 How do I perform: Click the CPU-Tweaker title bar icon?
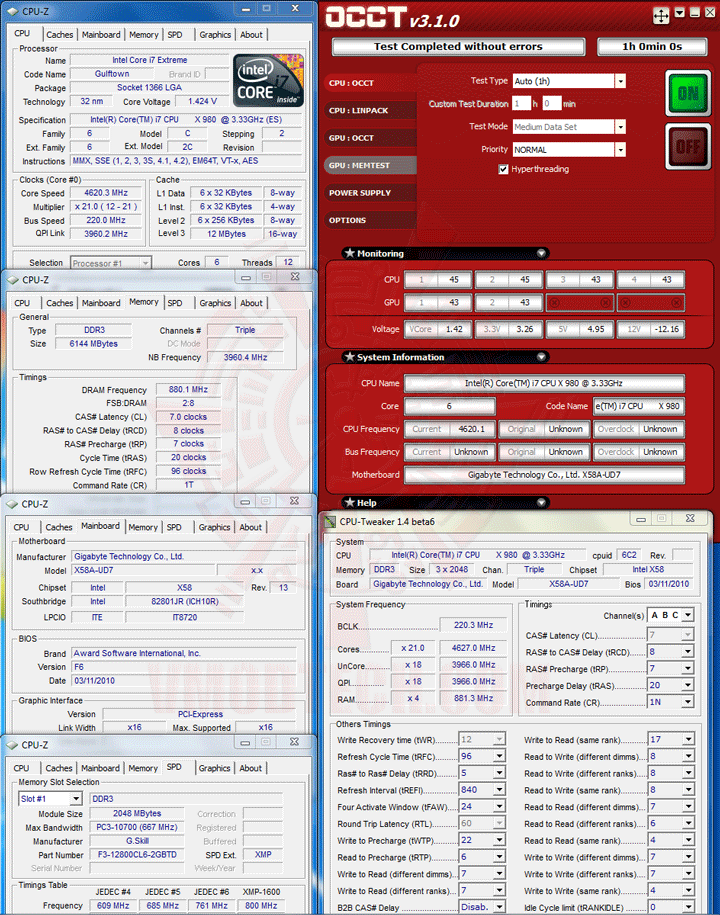click(330, 522)
